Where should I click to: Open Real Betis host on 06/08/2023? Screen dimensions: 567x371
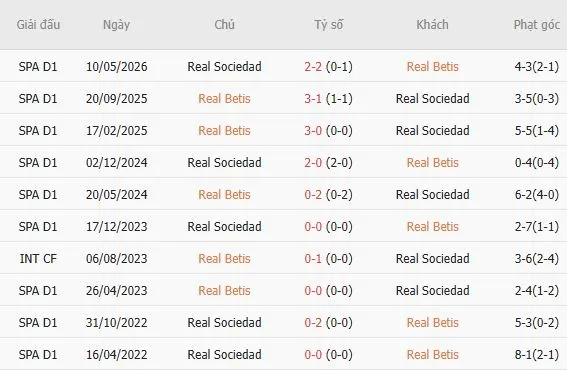224,259
